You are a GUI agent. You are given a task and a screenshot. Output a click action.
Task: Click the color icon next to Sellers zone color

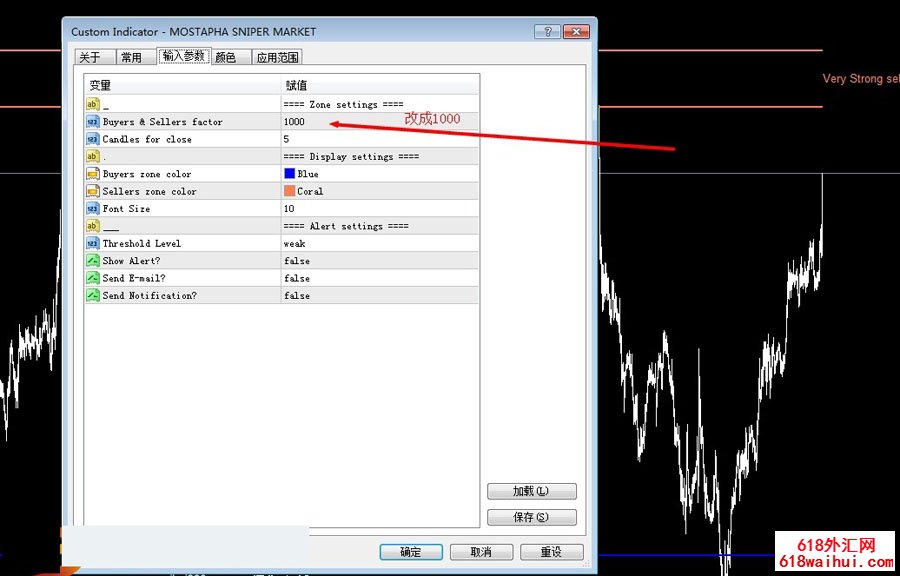point(92,191)
